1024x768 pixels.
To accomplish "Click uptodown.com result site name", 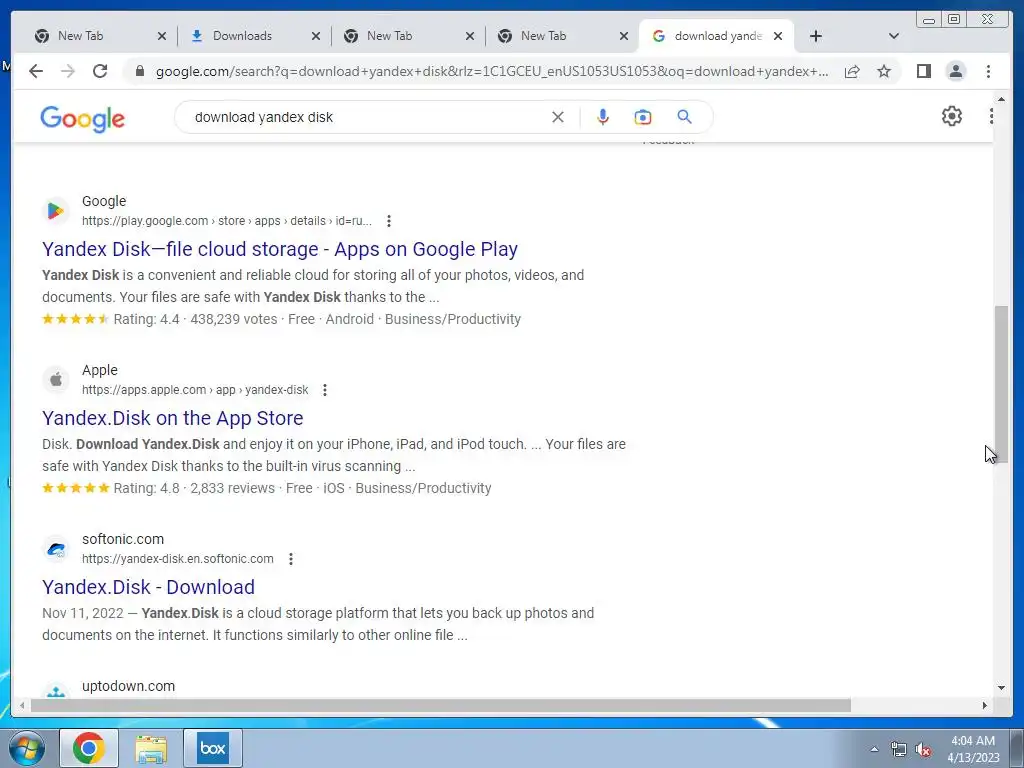I will click(x=129, y=686).
